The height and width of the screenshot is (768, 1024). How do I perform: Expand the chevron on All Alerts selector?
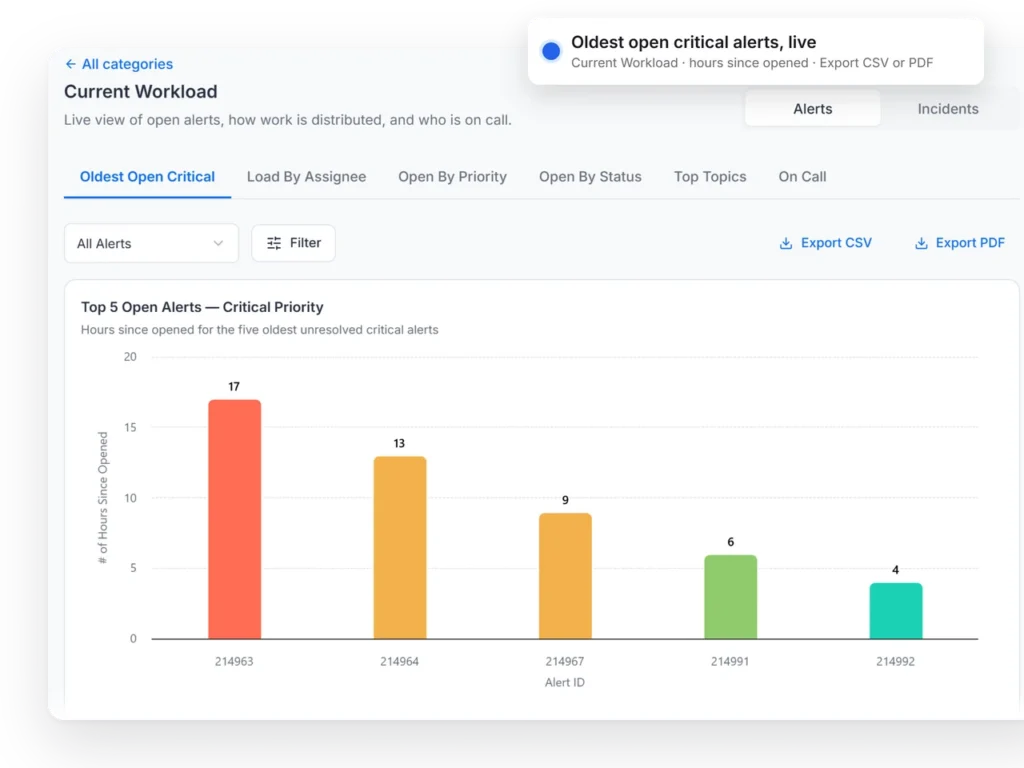(x=218, y=243)
